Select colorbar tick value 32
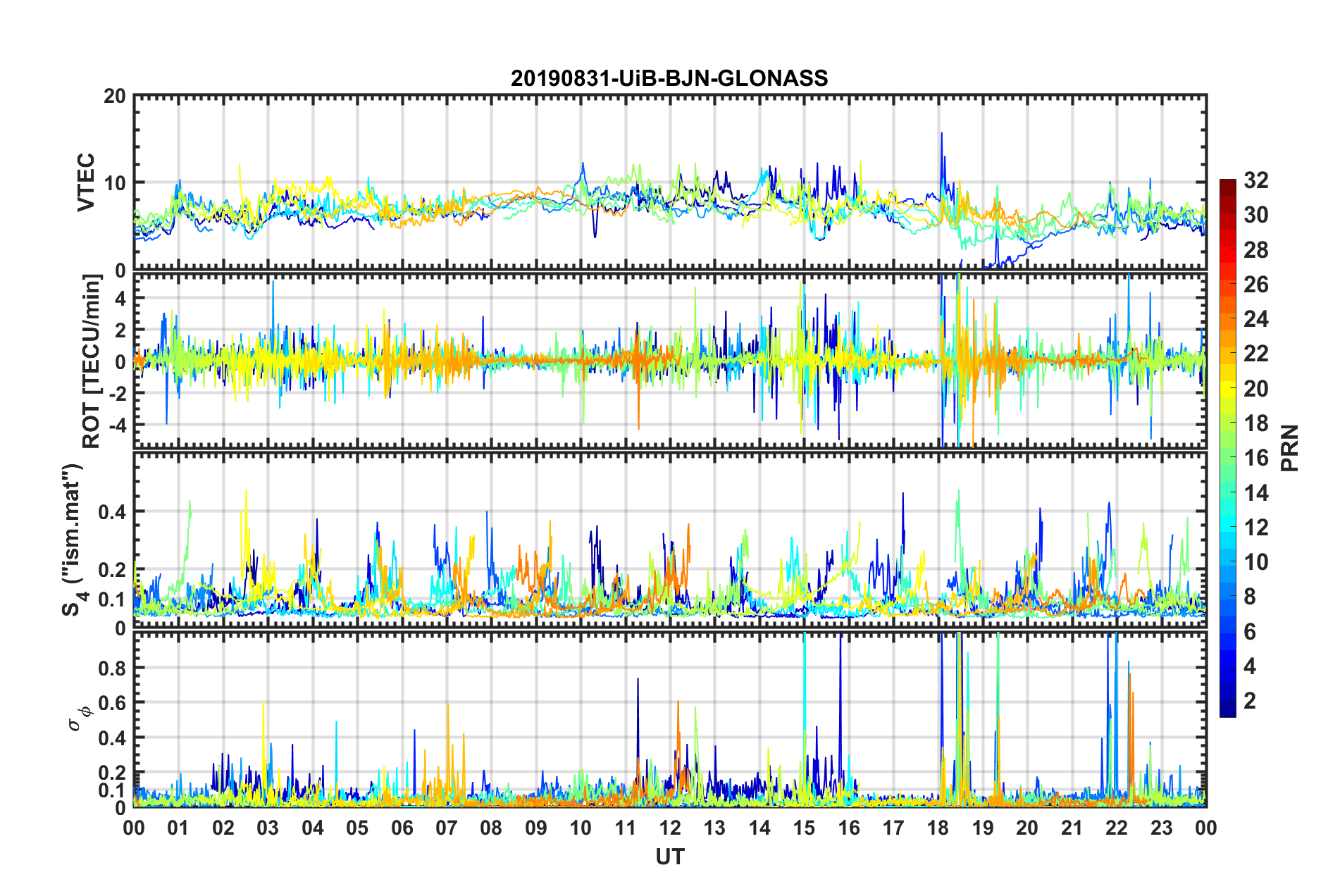This screenshot has width=1340, height=896. (x=1256, y=180)
